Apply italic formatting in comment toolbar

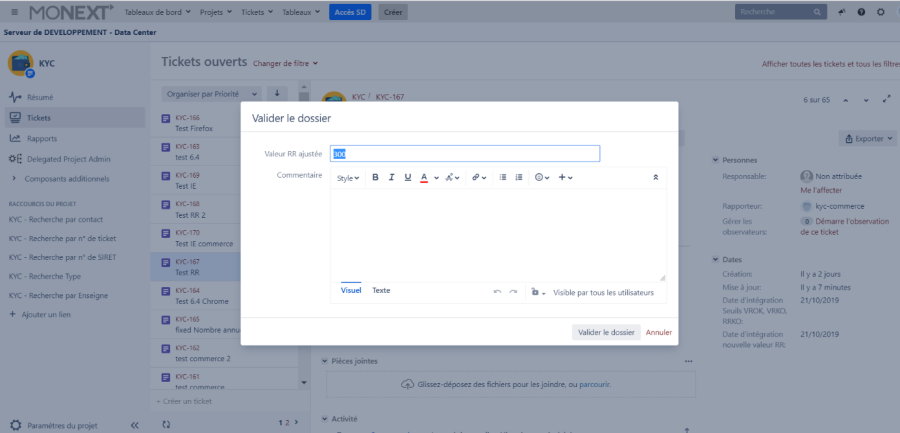tap(392, 177)
